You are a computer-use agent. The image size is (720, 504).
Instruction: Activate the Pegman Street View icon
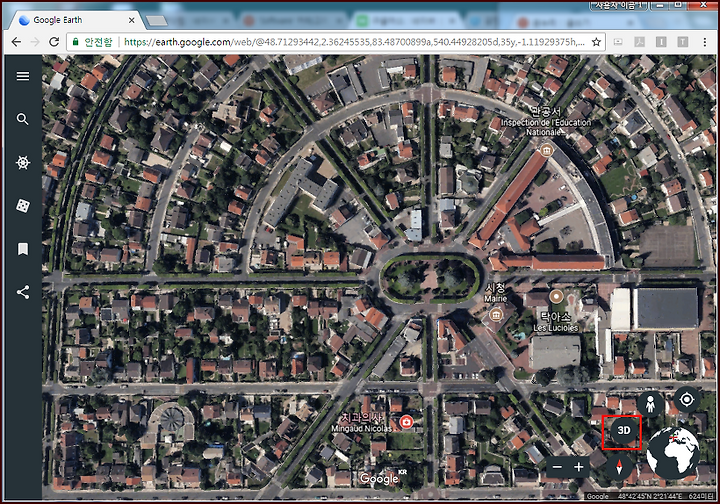coord(650,404)
